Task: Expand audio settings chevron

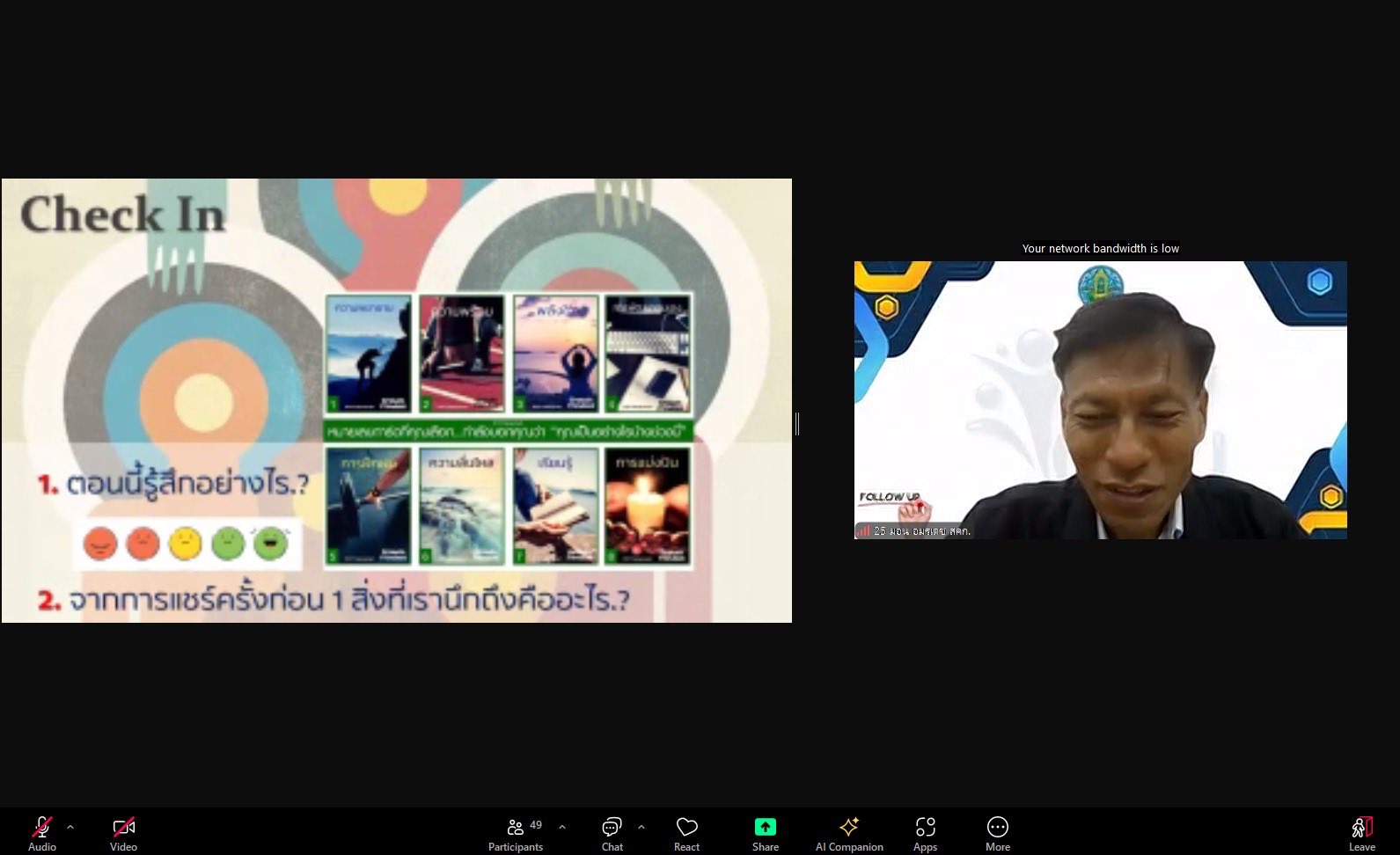Action: click(x=70, y=827)
